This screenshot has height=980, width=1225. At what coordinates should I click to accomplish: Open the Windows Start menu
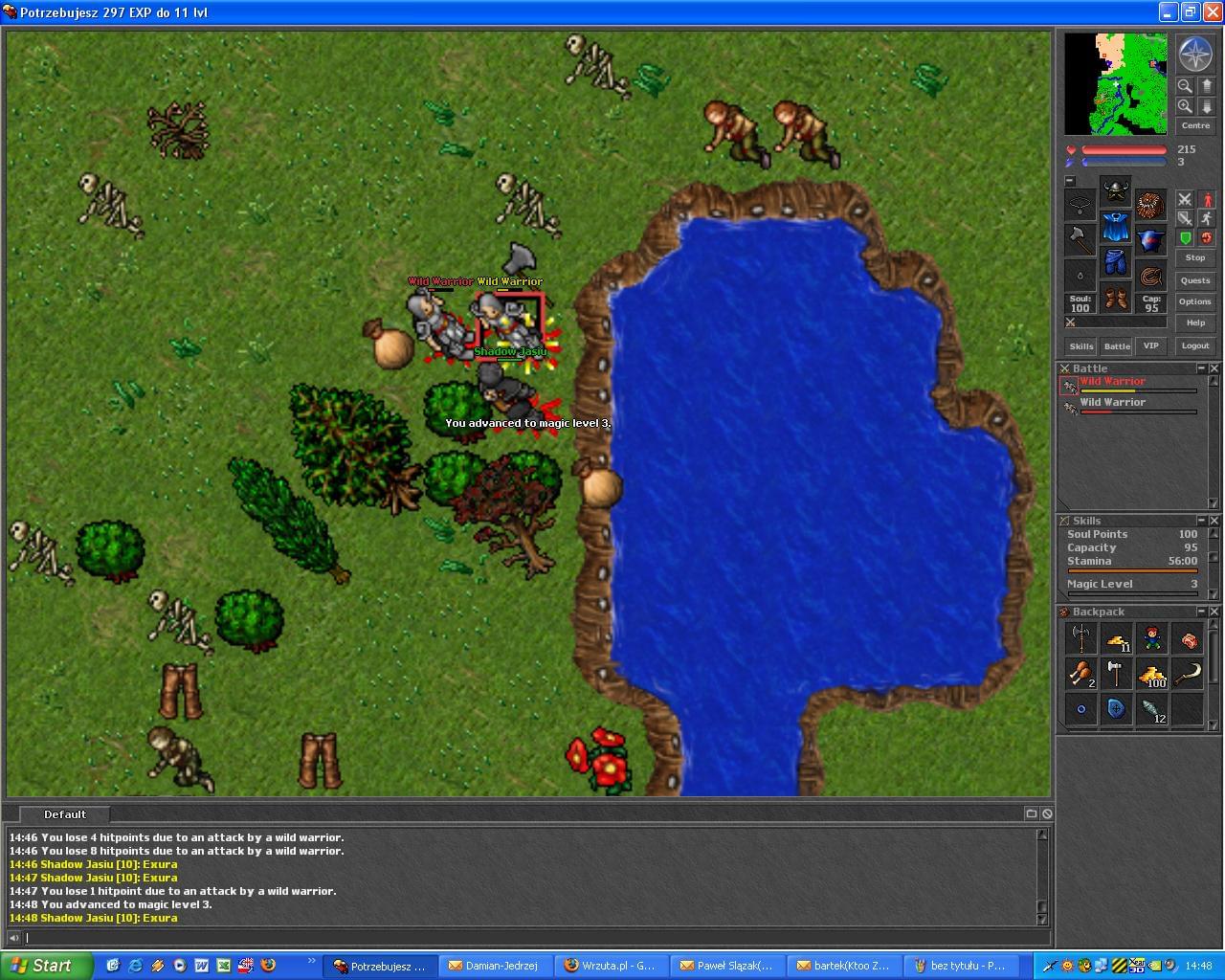tap(47, 966)
